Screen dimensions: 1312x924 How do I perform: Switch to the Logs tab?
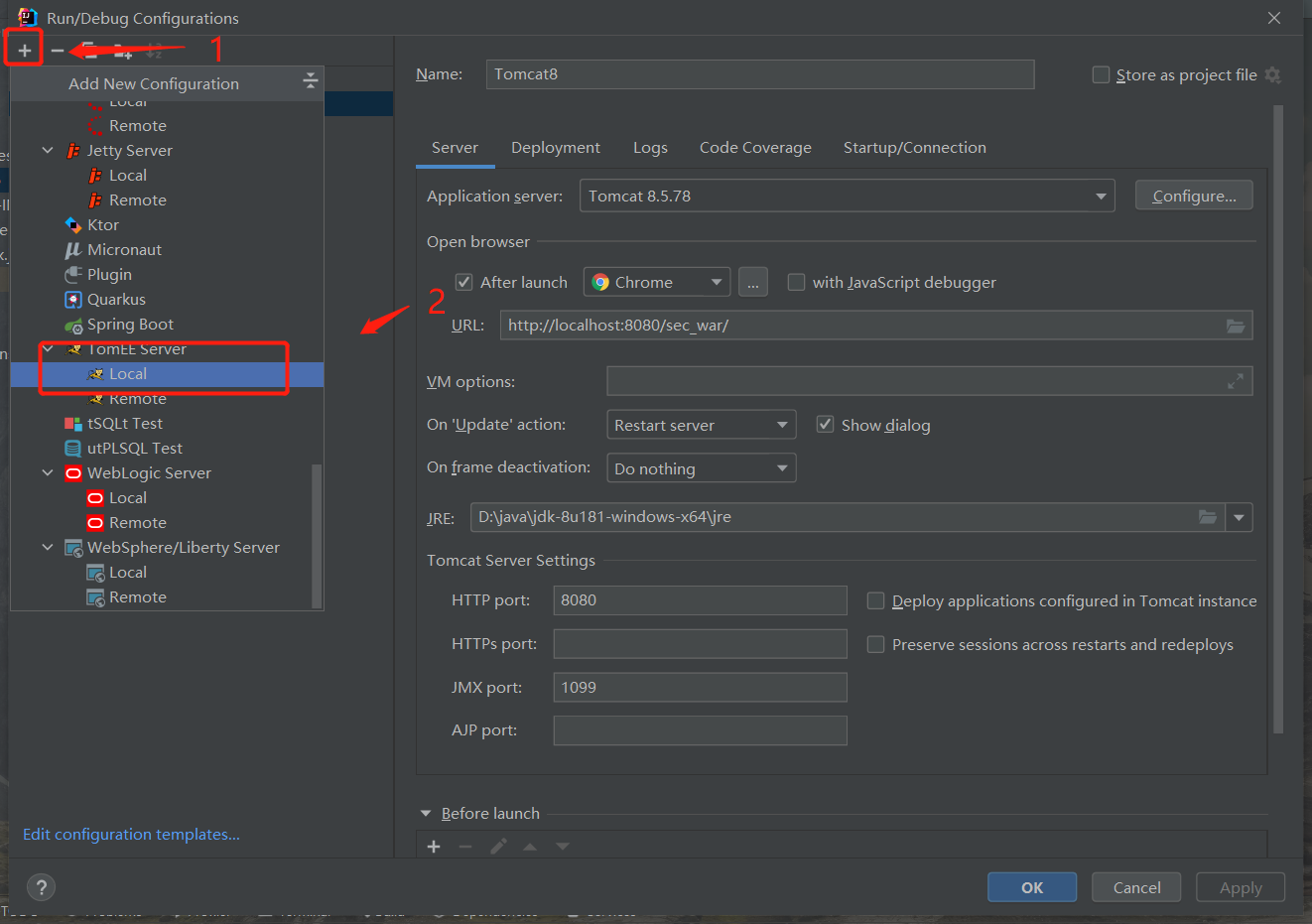point(650,147)
